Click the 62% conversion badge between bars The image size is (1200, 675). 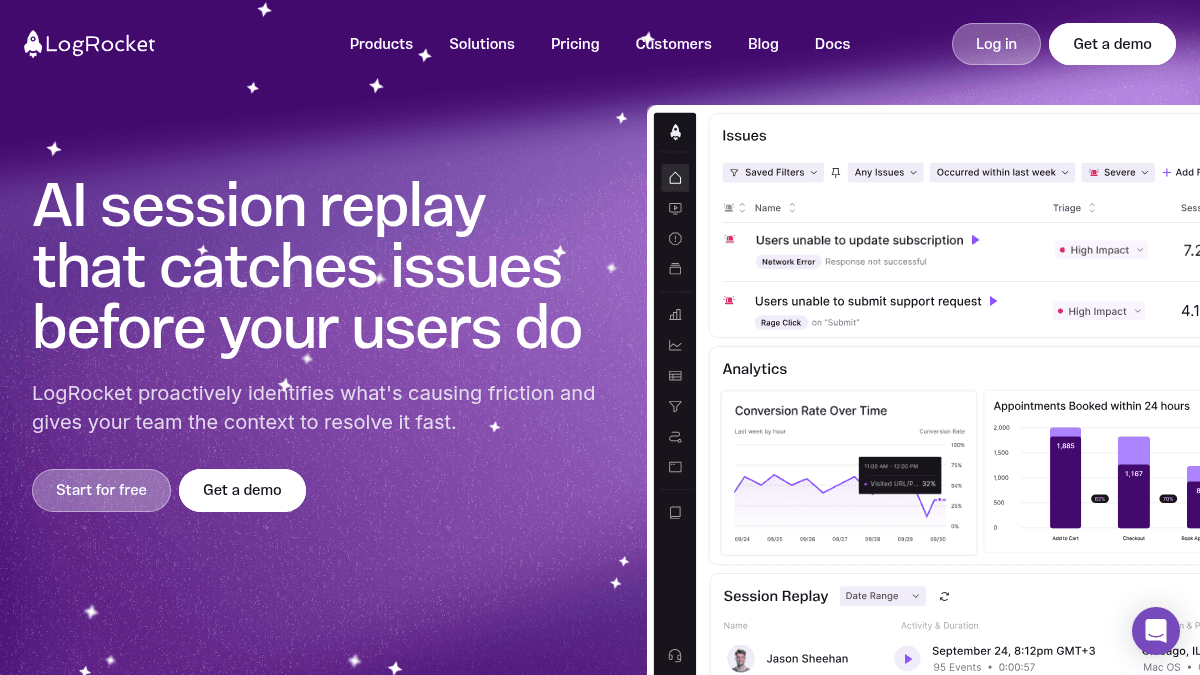(1100, 498)
